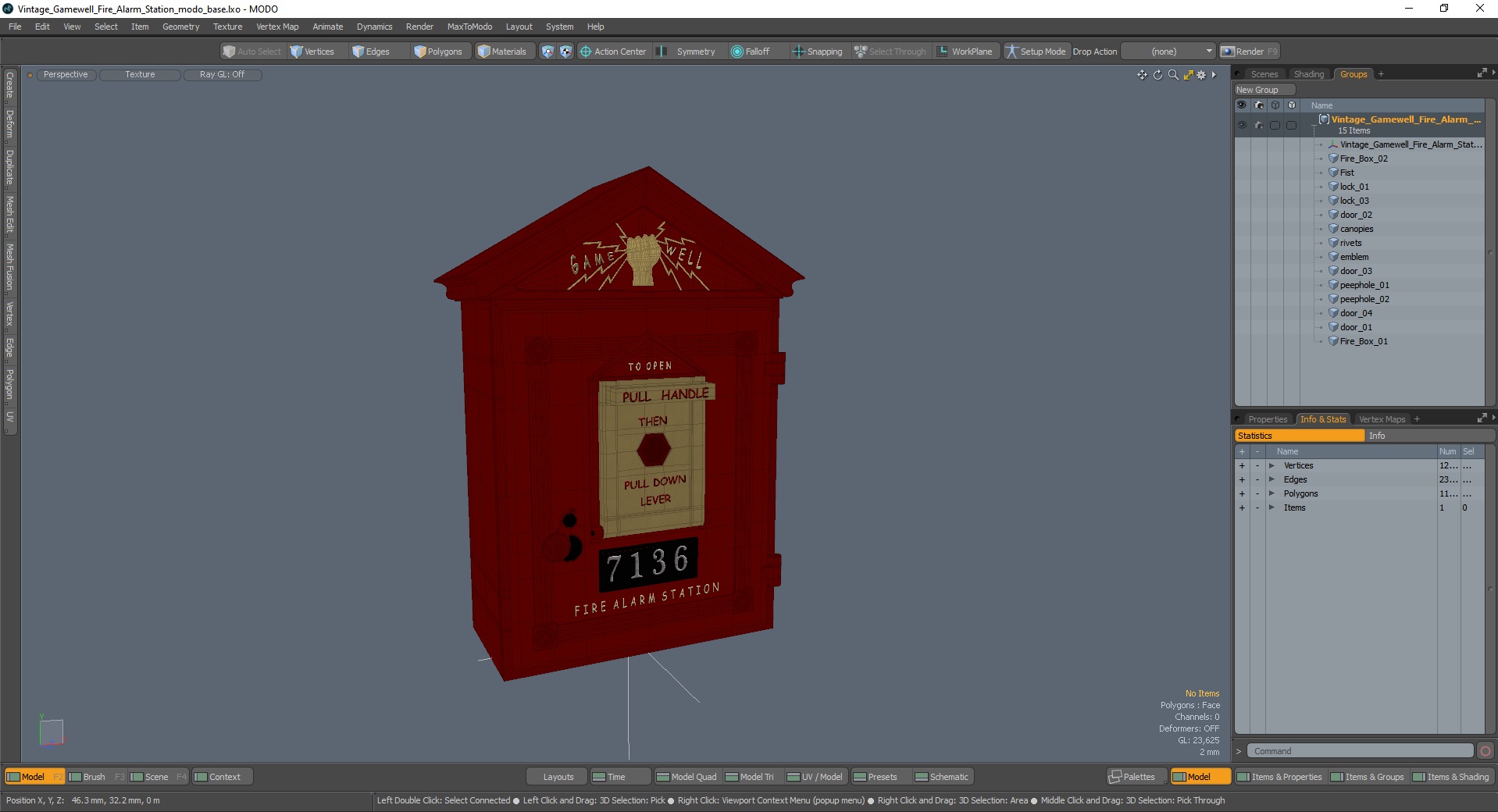1498x812 pixels.
Task: Click the Command input field
Action: click(1360, 751)
